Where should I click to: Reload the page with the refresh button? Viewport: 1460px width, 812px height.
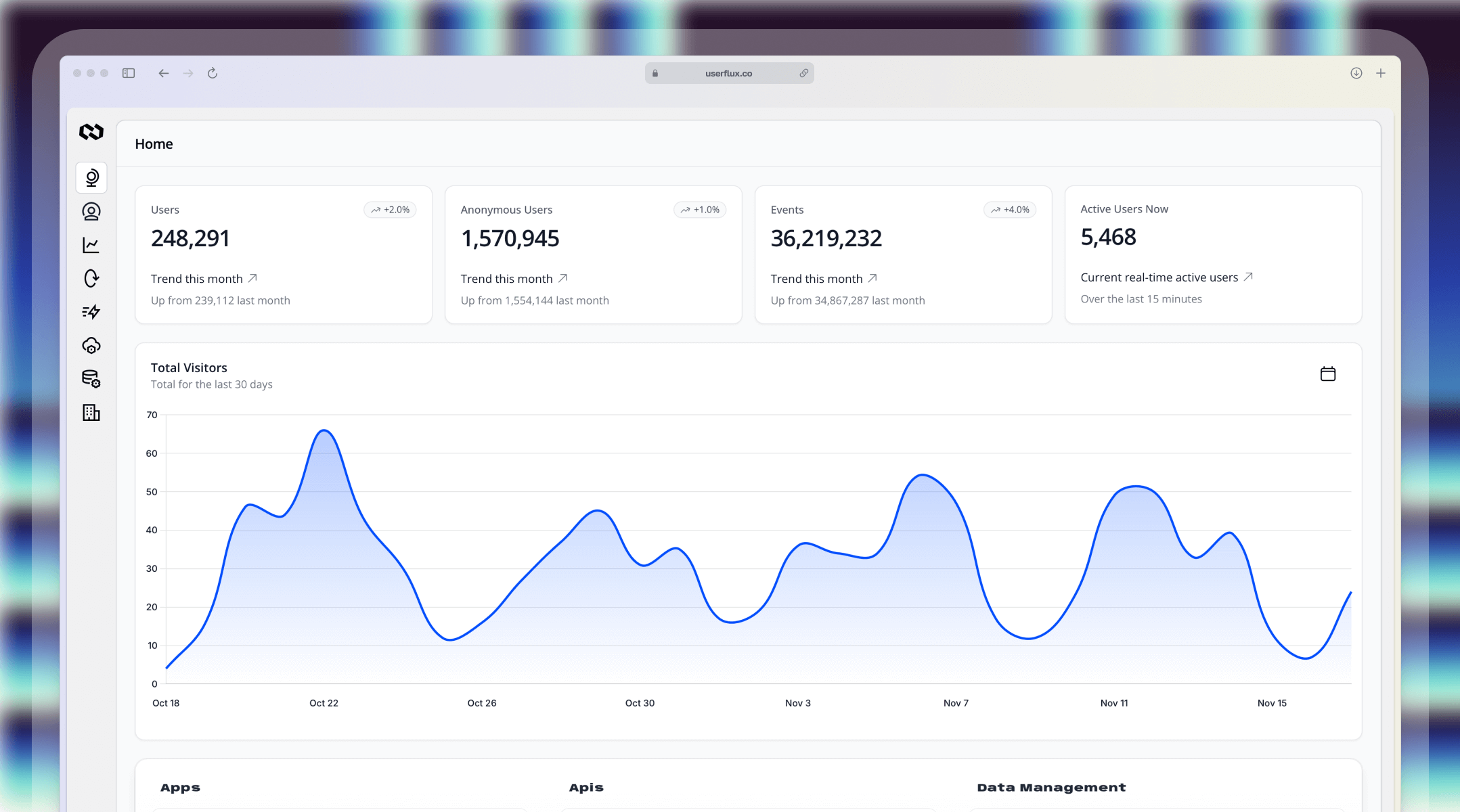213,73
